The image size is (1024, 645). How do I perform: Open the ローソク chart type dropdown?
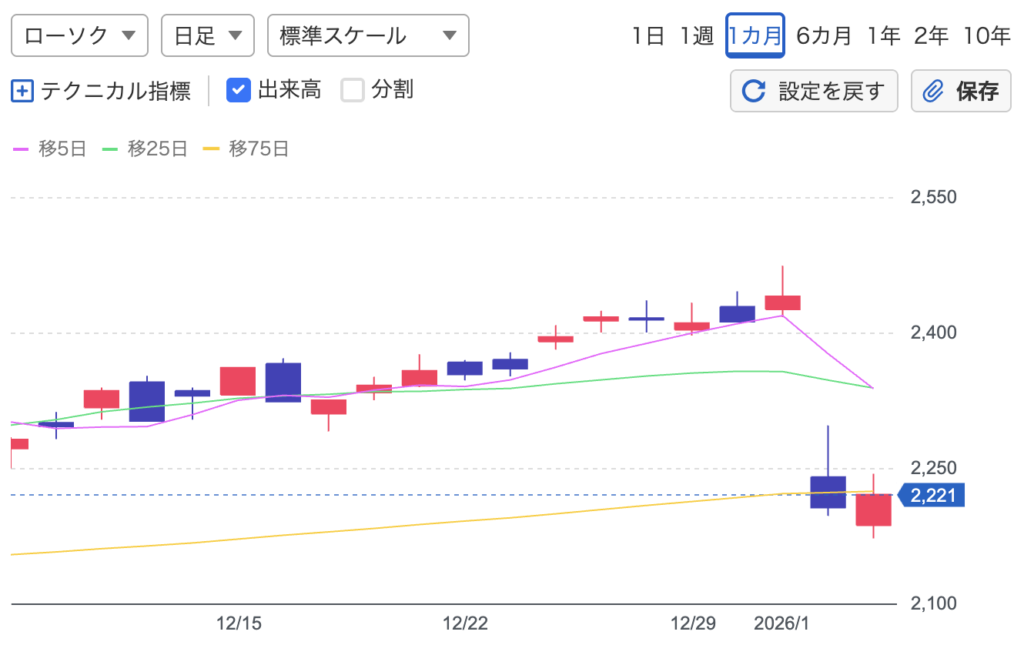79,36
